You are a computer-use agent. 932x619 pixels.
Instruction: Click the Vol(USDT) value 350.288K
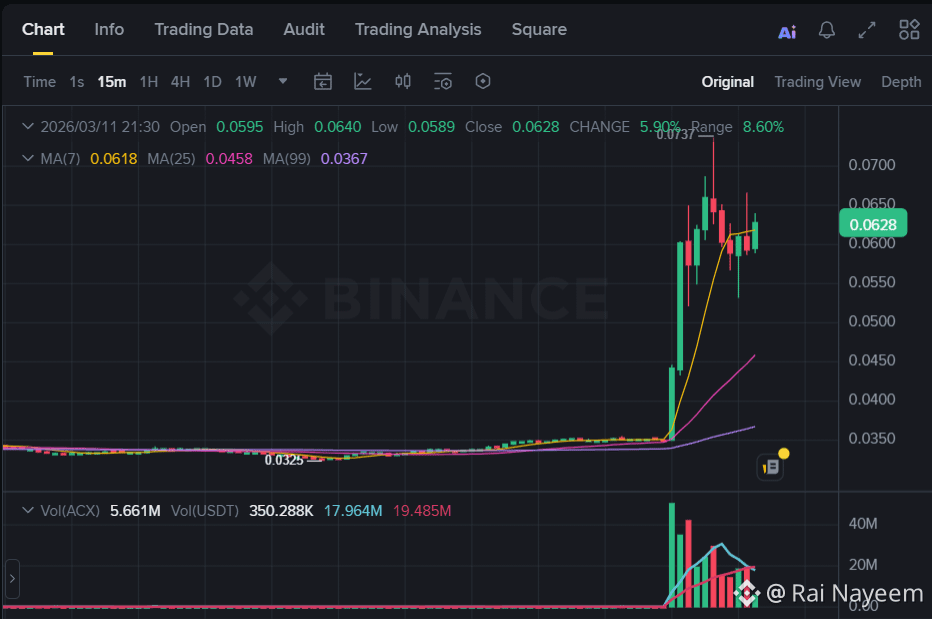(x=281, y=511)
